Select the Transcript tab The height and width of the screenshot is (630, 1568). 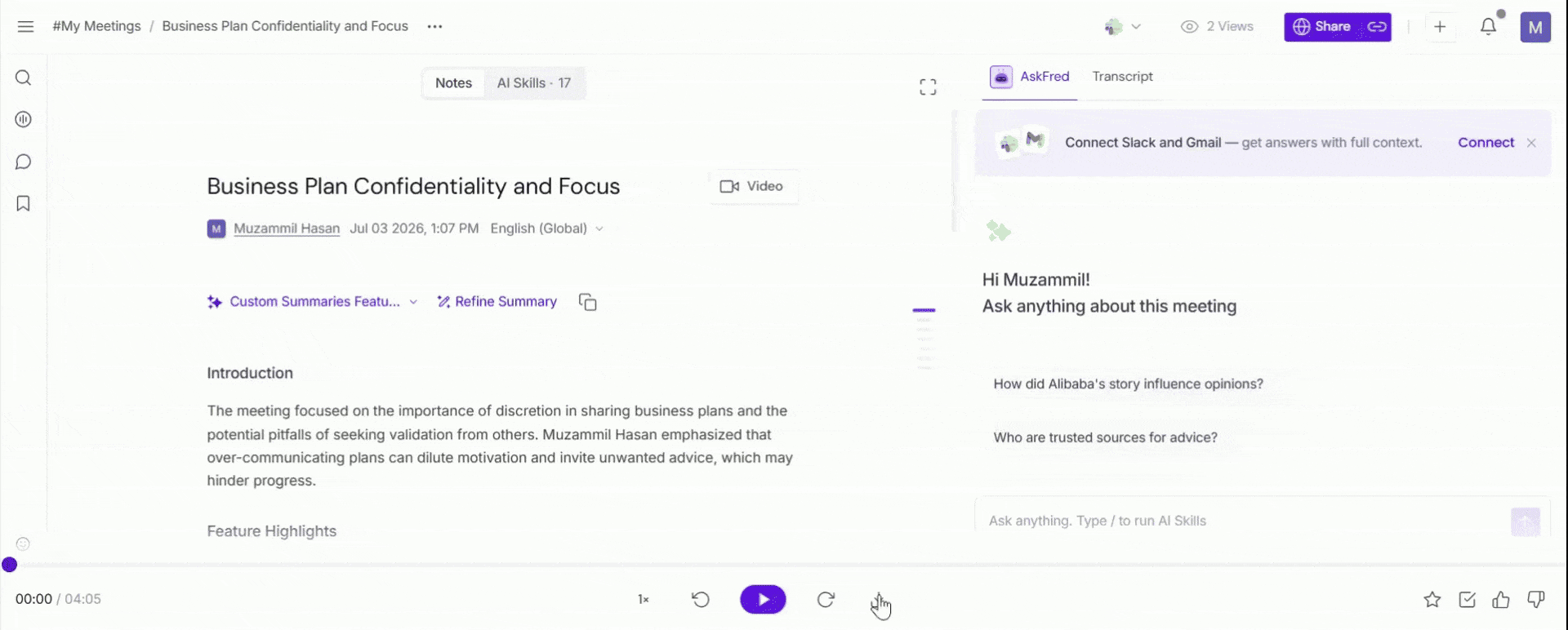pyautogui.click(x=1123, y=77)
